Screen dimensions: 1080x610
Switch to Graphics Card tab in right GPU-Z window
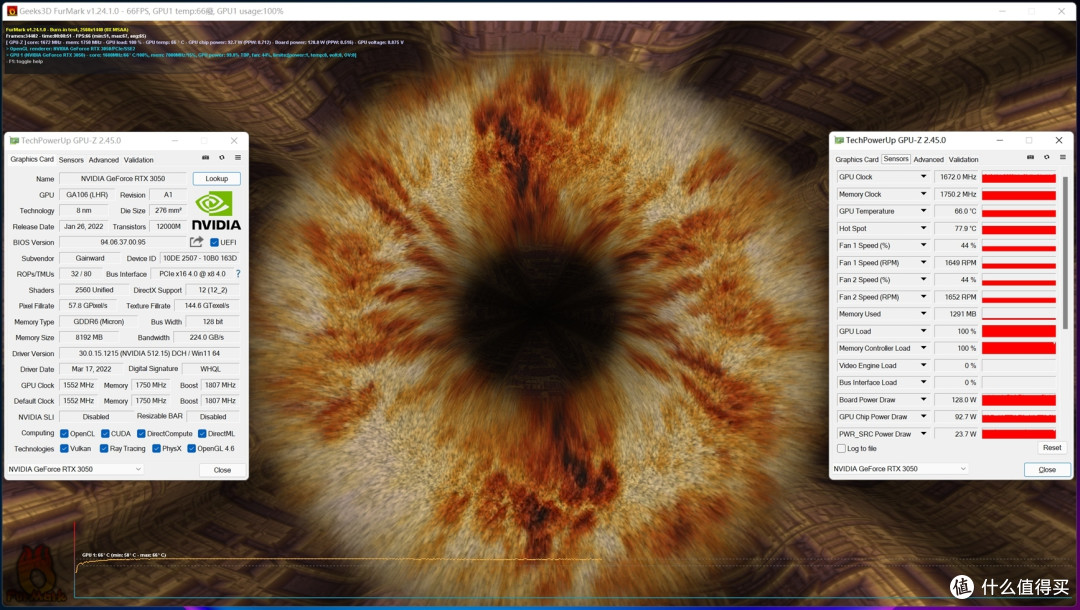tap(857, 160)
